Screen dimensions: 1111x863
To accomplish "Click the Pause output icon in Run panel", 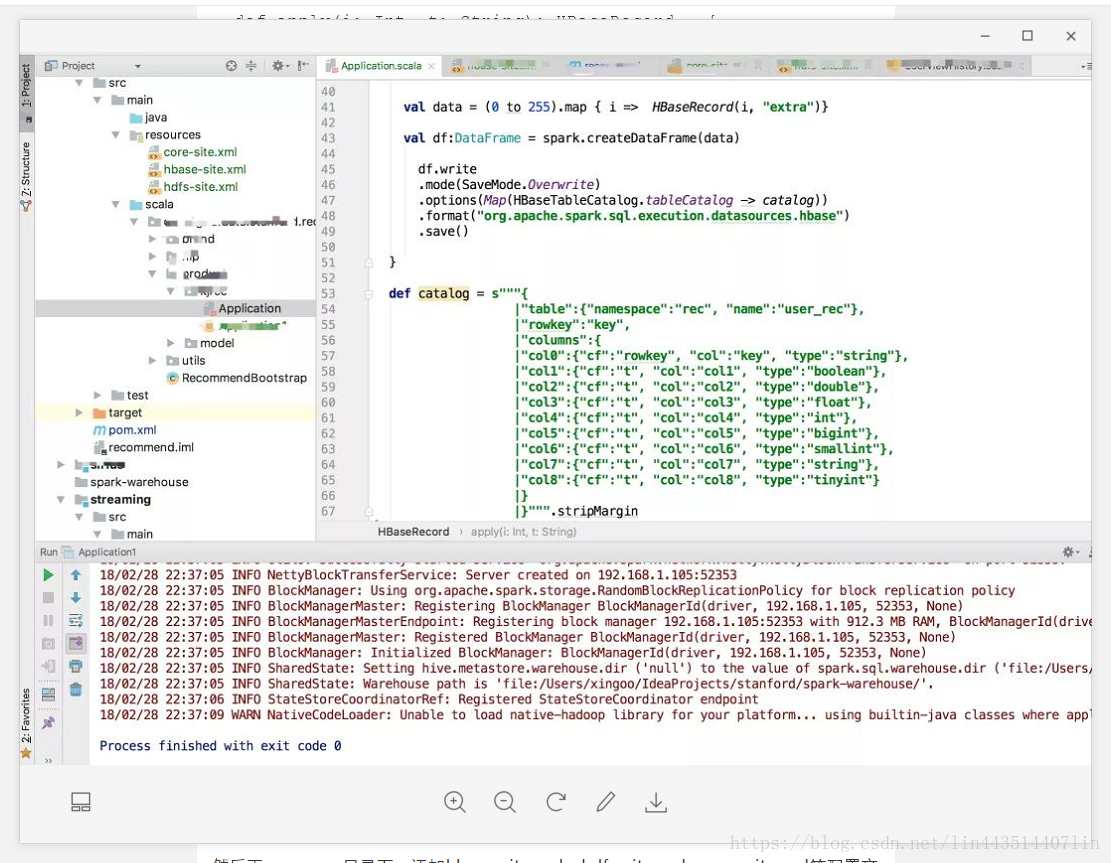I will point(48,621).
